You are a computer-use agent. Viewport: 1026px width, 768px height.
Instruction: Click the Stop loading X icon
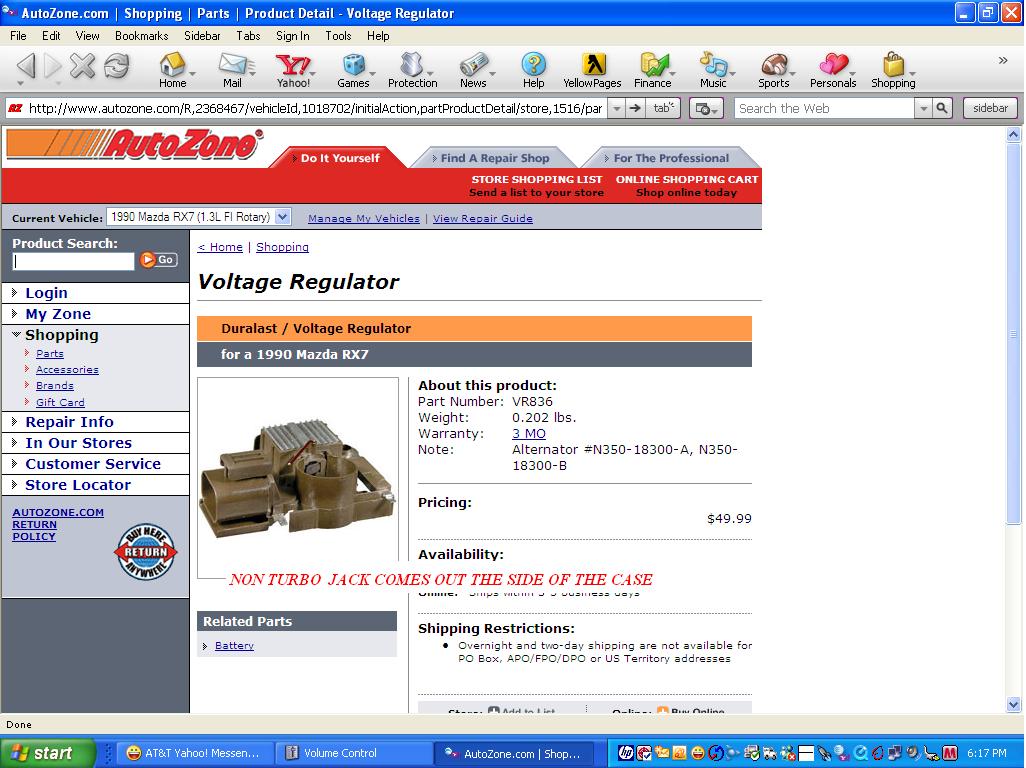[83, 67]
